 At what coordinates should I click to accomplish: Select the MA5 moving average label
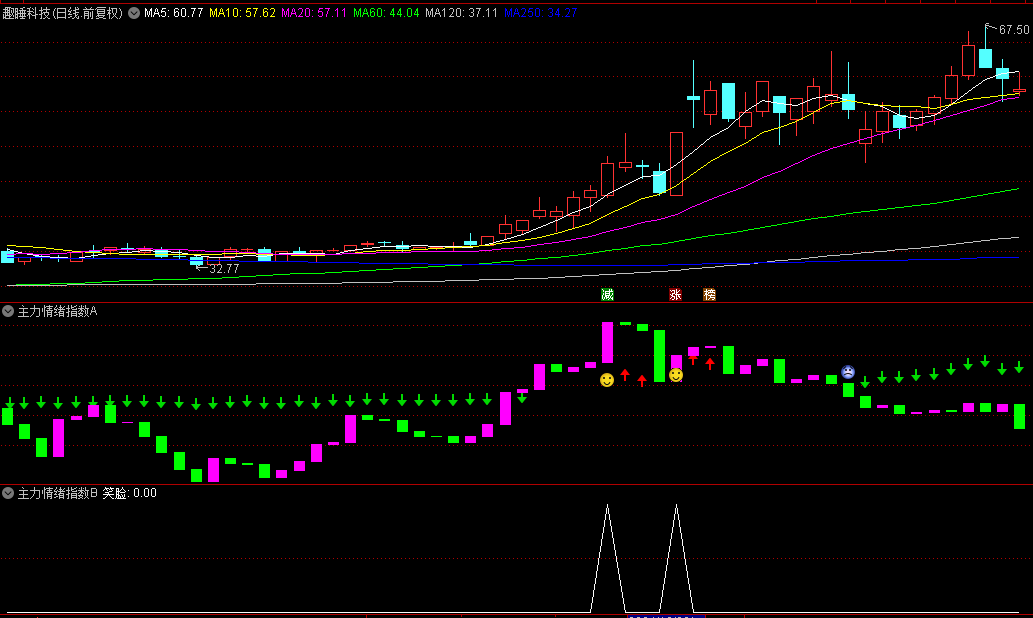point(173,13)
